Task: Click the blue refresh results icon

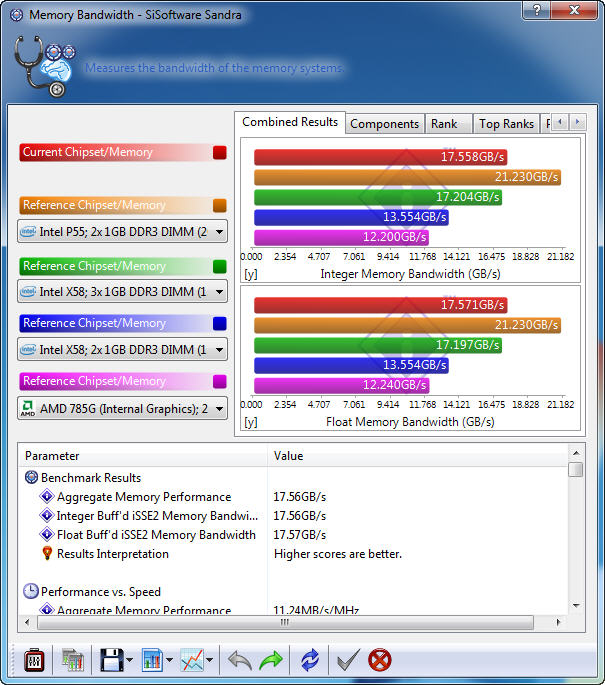Action: pyautogui.click(x=310, y=660)
